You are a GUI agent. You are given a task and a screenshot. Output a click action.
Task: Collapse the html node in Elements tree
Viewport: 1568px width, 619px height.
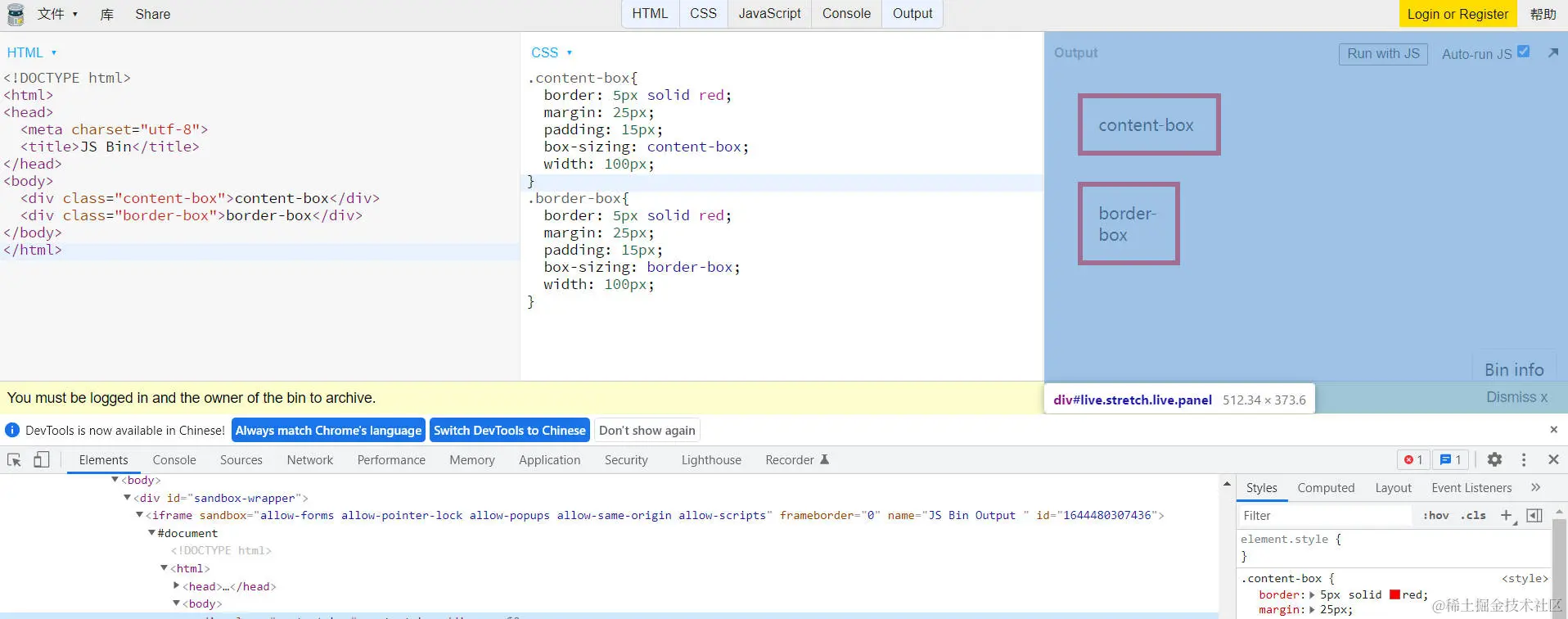(164, 567)
